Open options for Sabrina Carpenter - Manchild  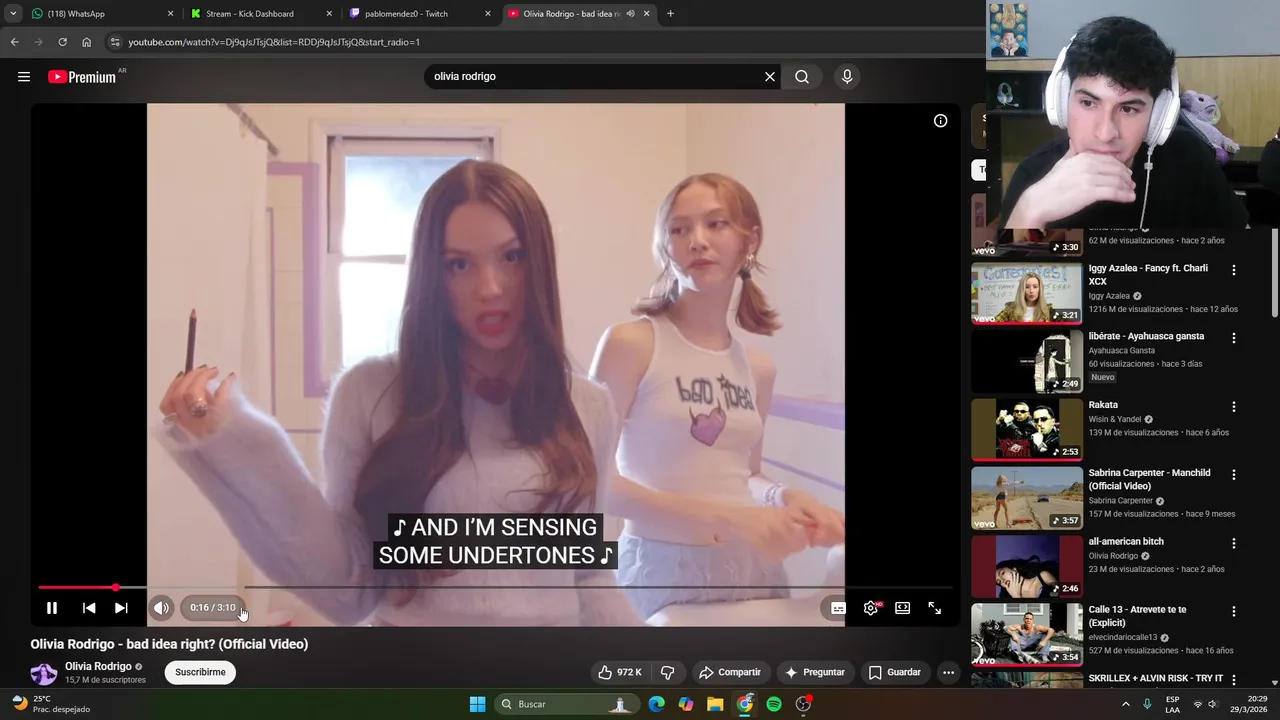pyautogui.click(x=1233, y=475)
